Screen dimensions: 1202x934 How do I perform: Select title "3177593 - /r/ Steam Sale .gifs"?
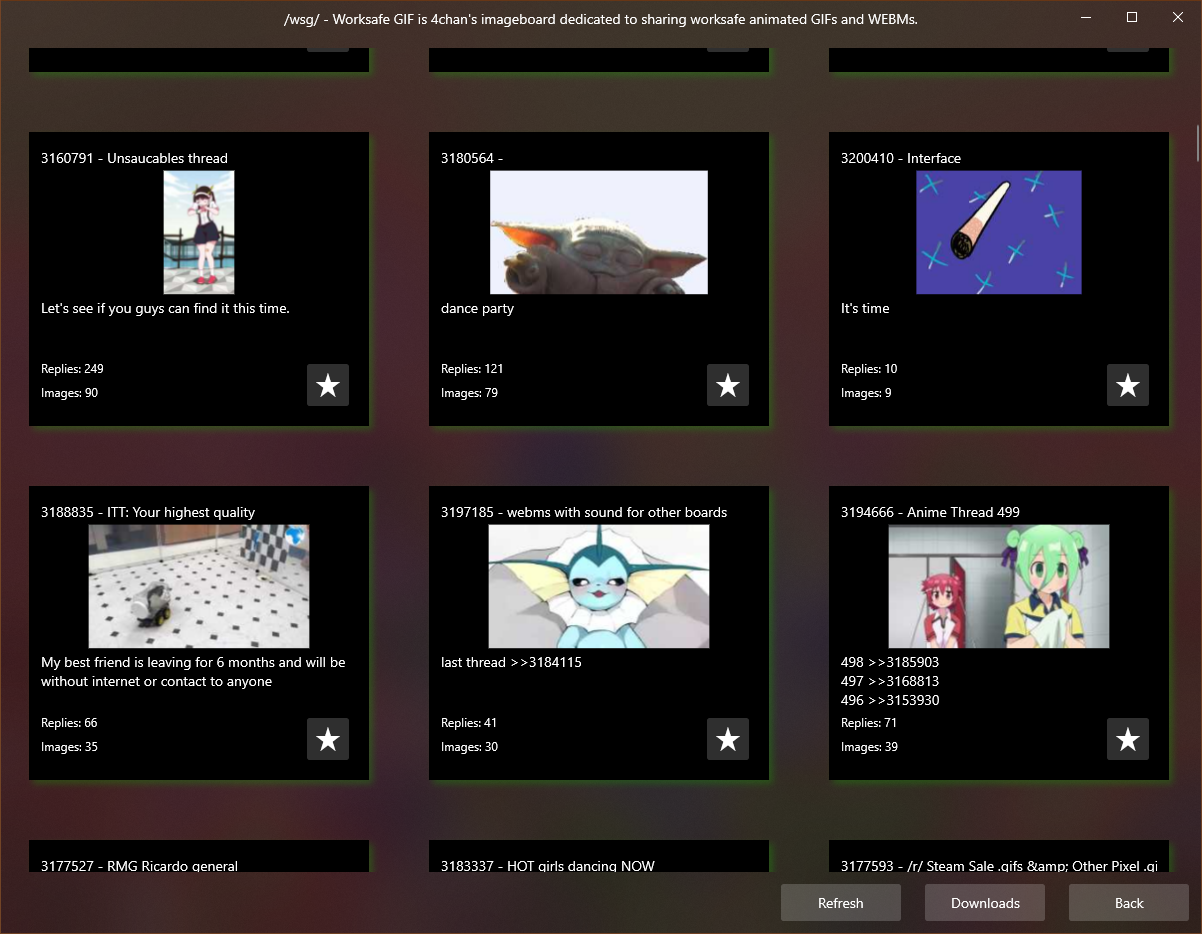(999, 866)
